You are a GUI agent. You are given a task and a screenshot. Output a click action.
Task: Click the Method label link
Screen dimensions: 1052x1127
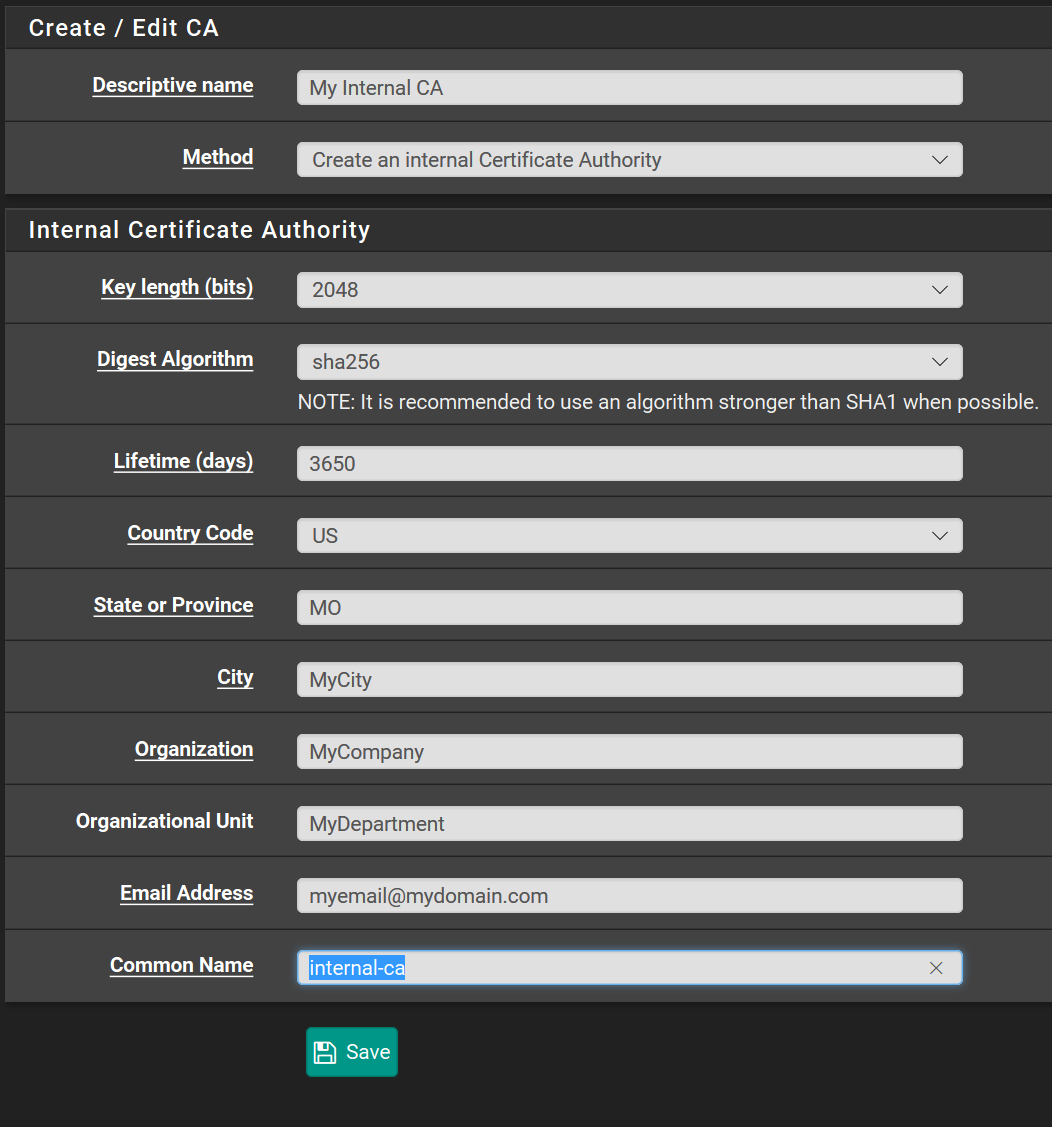(218, 157)
